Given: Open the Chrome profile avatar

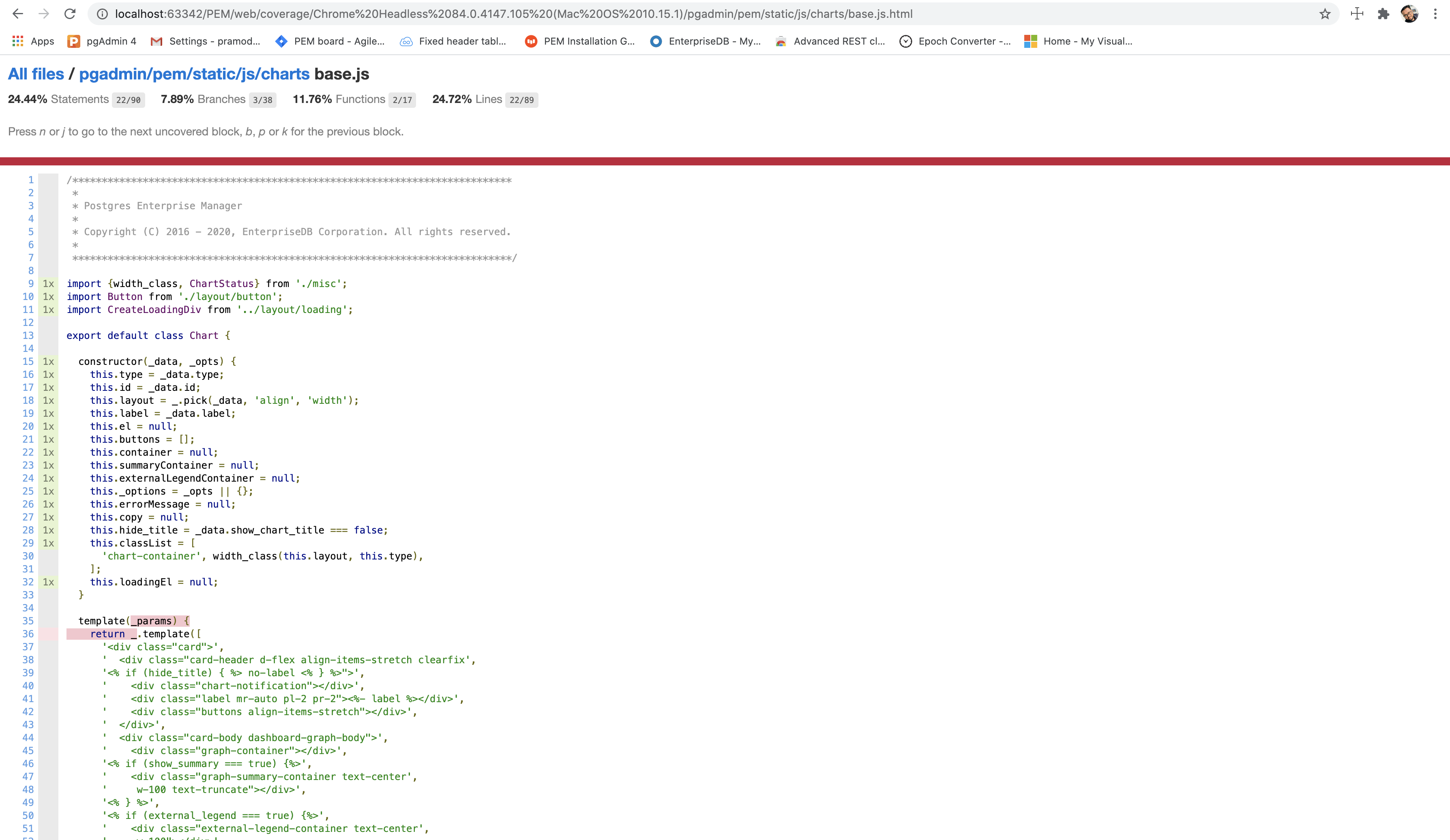Looking at the screenshot, I should 1409,14.
